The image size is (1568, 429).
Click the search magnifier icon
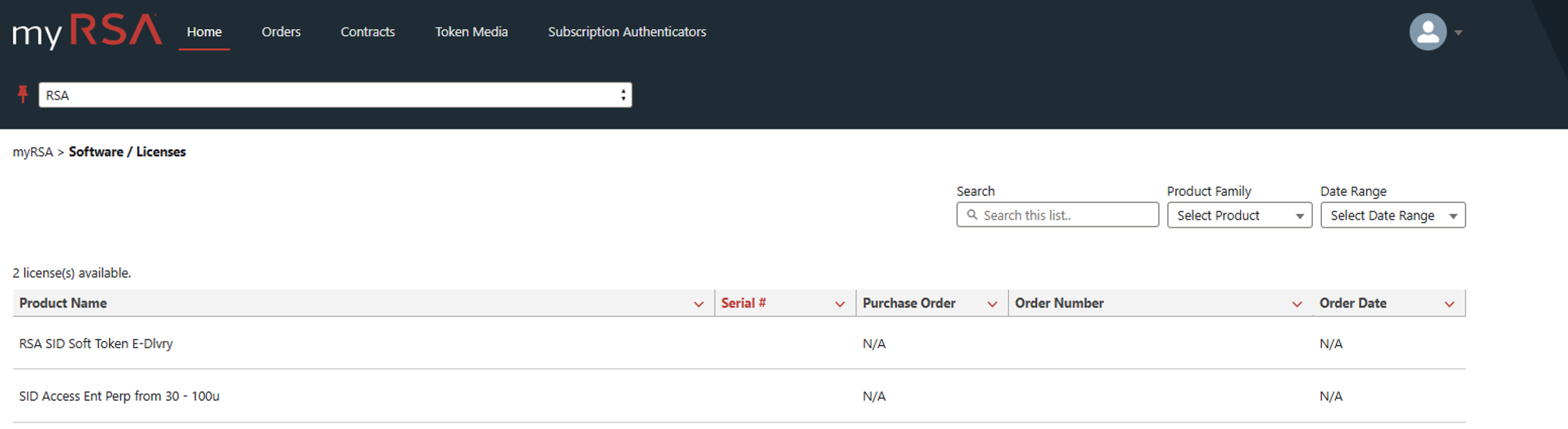click(972, 215)
